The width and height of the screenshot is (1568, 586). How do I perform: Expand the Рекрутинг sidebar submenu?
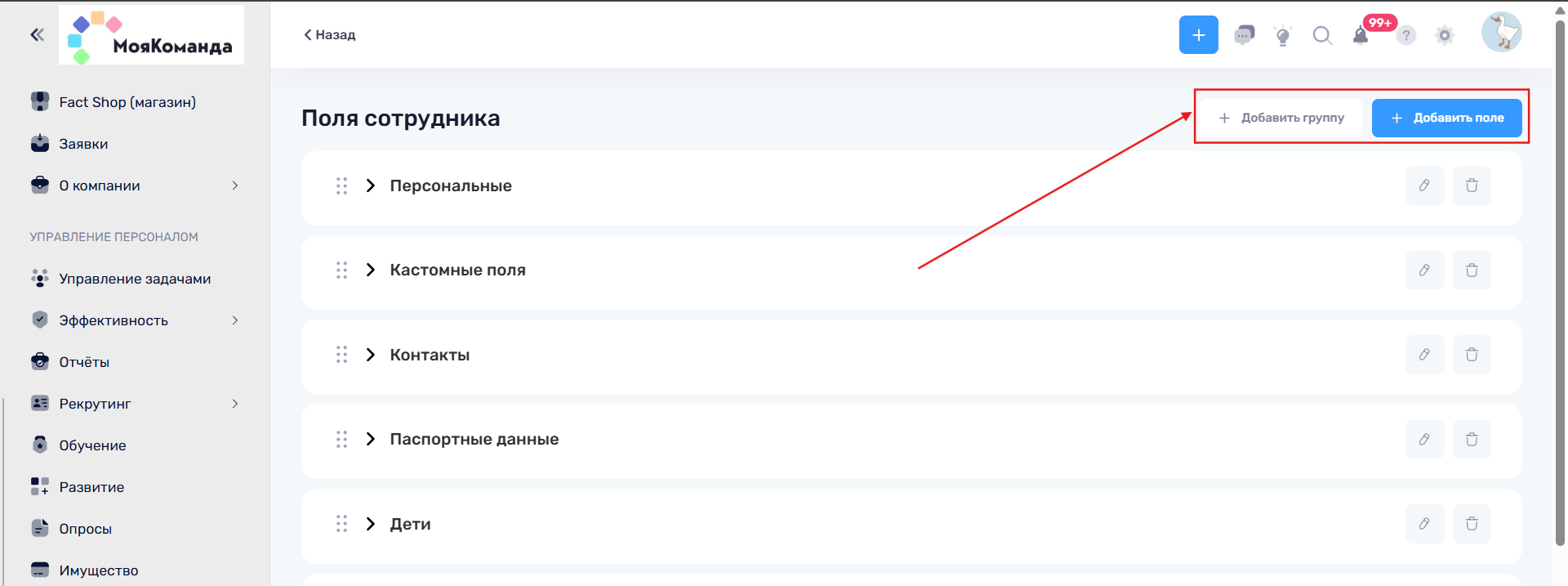pyautogui.click(x=235, y=404)
